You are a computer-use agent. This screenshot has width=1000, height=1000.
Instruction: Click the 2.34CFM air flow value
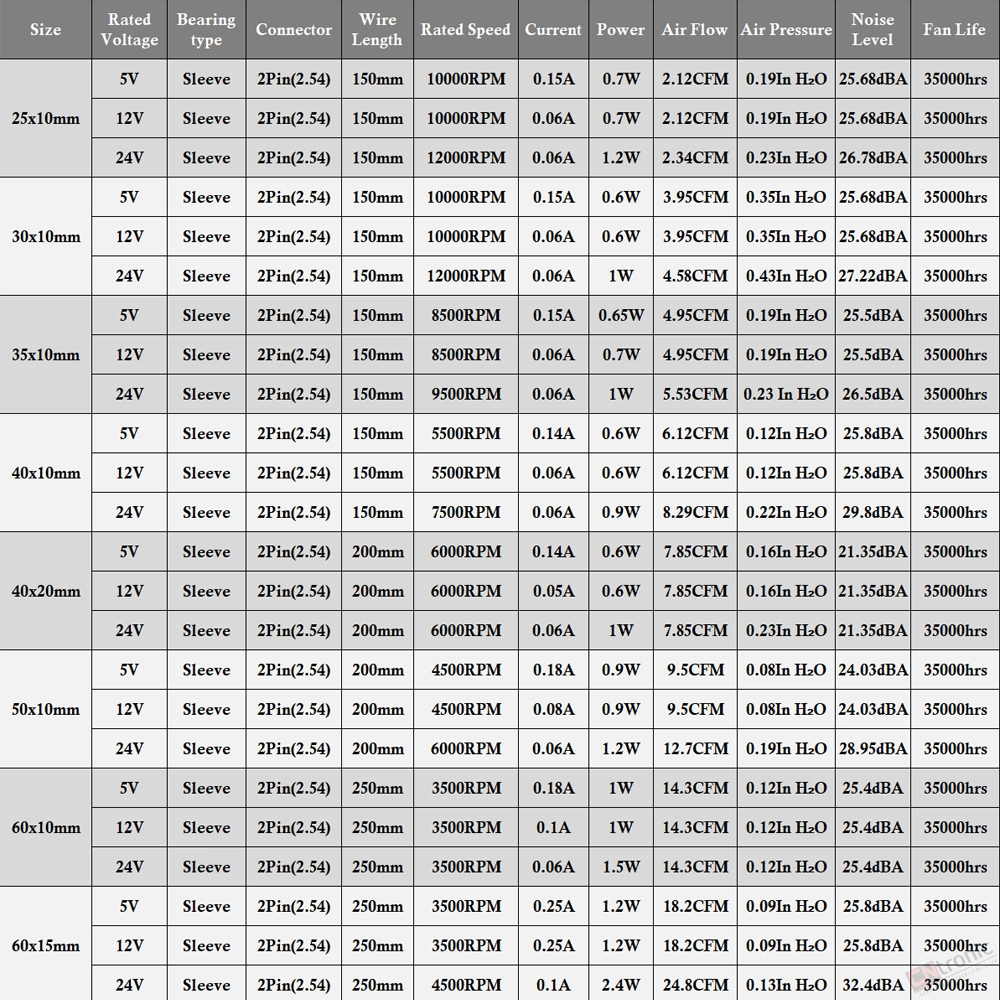pos(695,158)
